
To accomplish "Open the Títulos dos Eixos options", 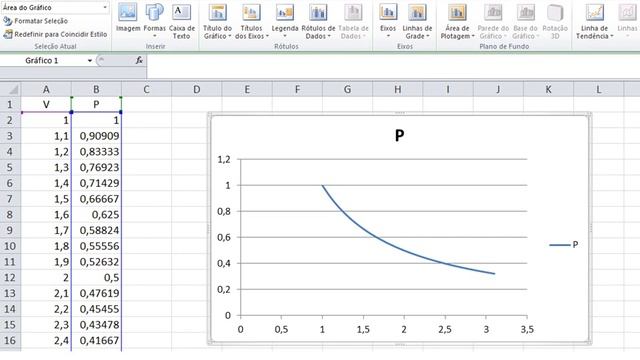I will 251,21.
